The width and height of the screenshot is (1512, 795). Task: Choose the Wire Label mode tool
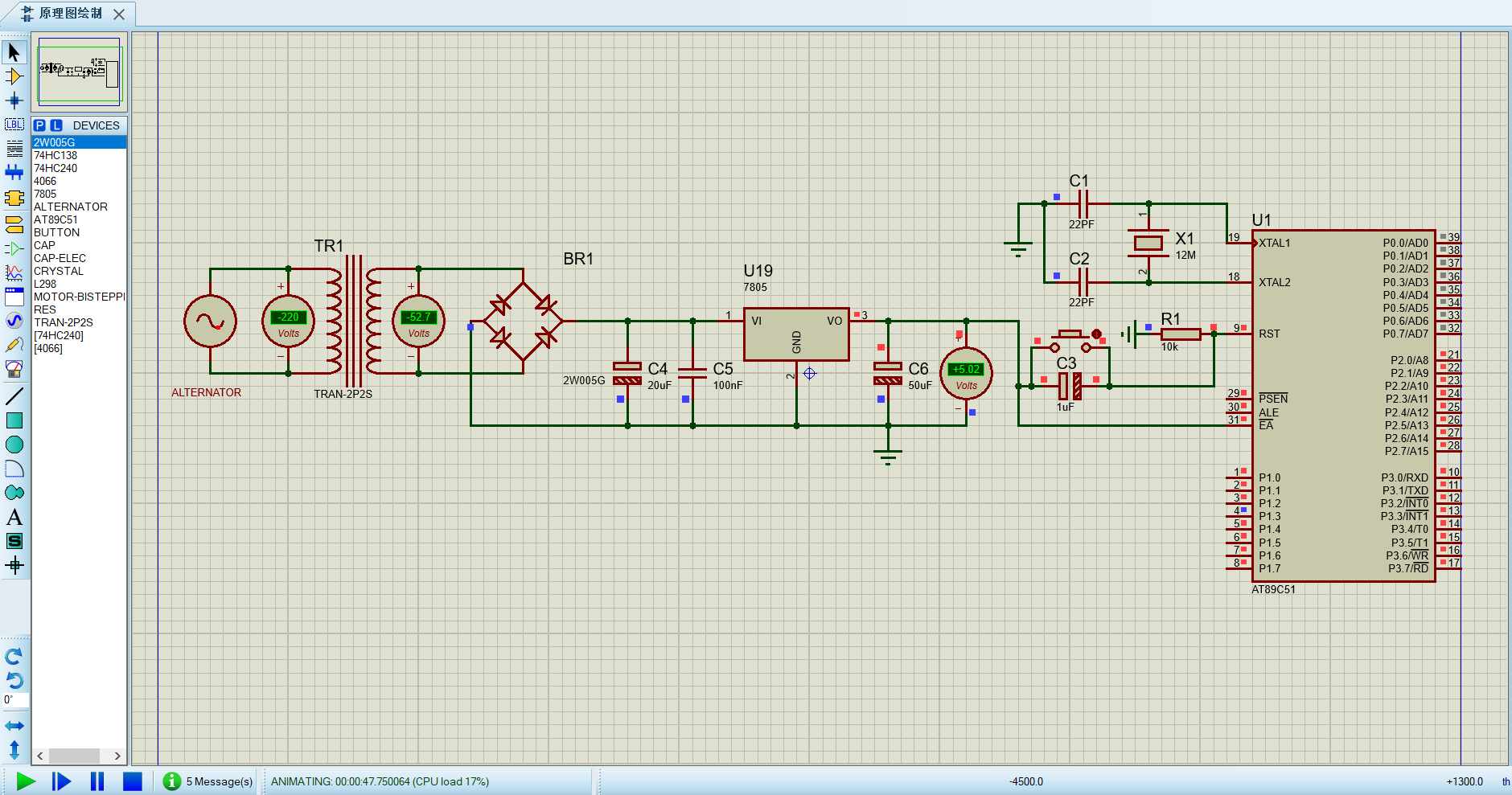tap(14, 125)
